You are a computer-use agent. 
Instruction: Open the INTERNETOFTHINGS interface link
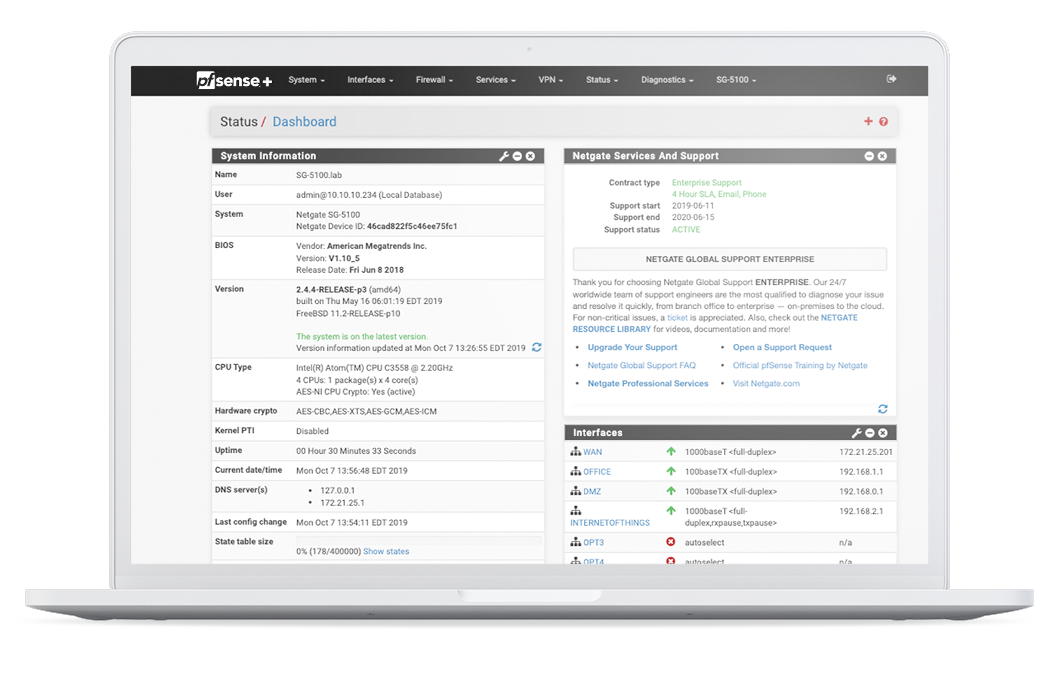[x=610, y=523]
